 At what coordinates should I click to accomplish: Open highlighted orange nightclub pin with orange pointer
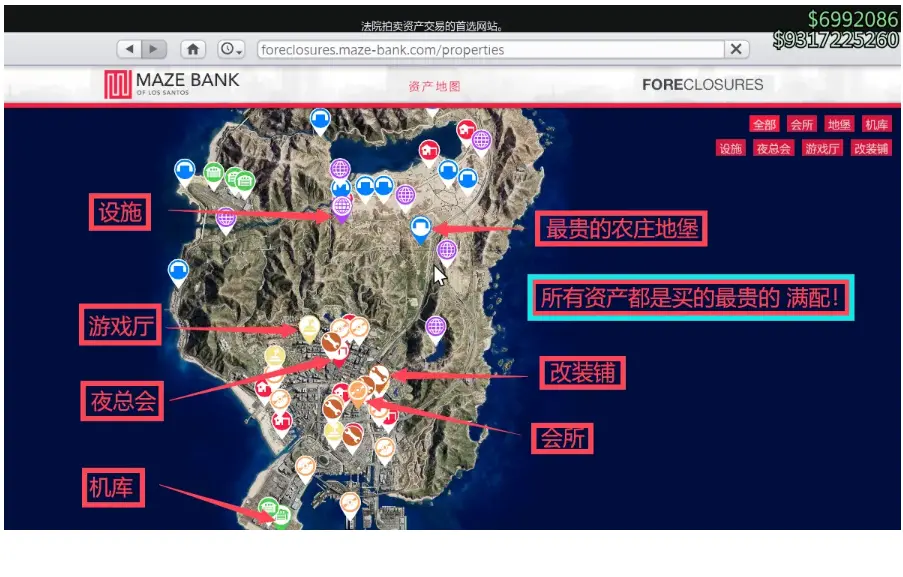click(358, 393)
